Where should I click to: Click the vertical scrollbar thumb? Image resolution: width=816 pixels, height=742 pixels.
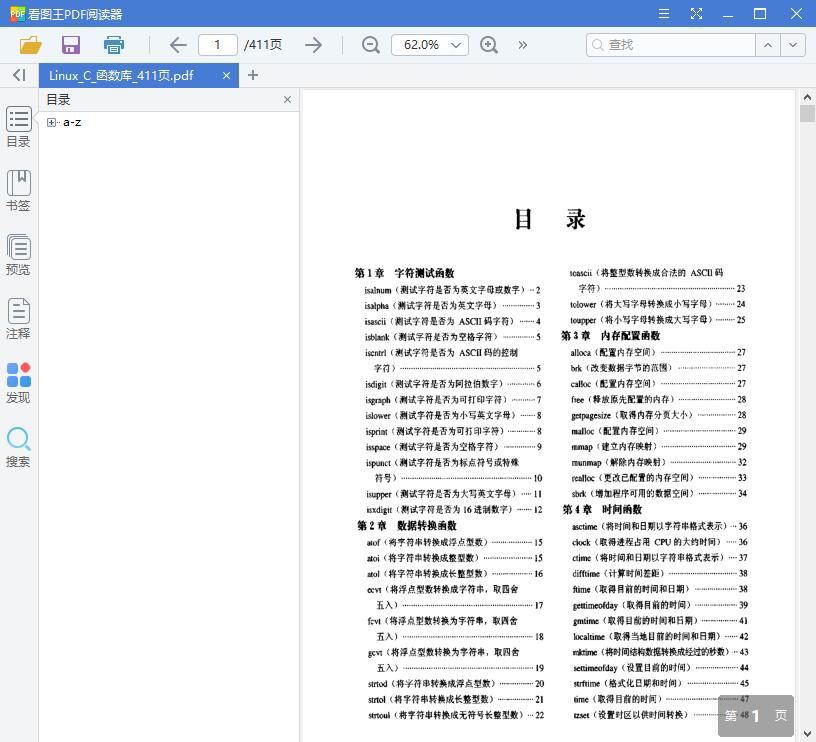pyautogui.click(x=807, y=113)
